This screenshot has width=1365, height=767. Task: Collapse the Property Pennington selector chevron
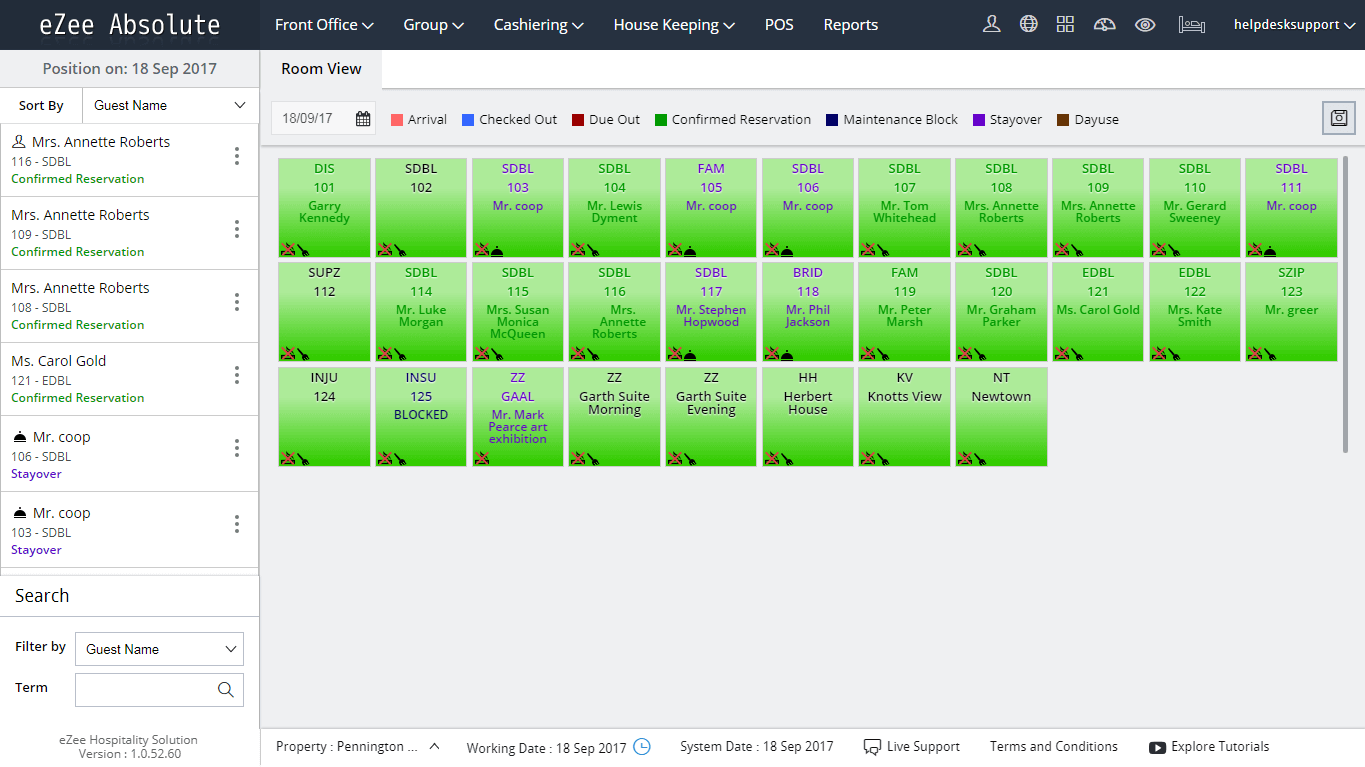433,745
